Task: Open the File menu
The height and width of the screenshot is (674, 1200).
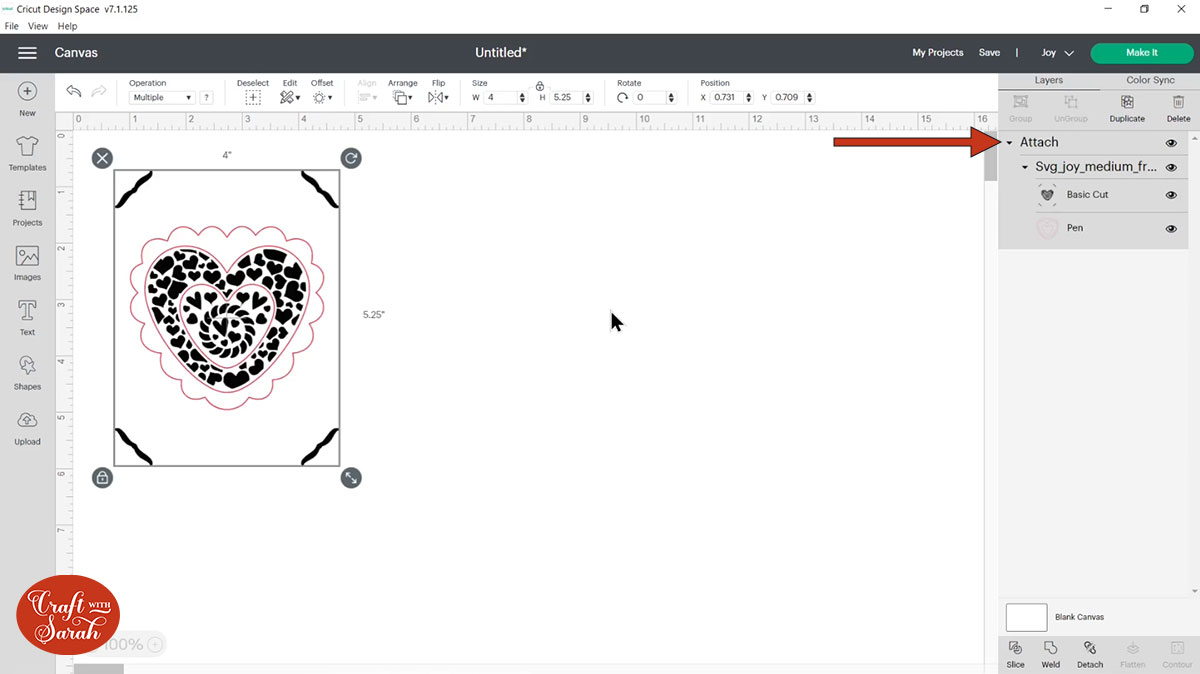Action: click(11, 26)
